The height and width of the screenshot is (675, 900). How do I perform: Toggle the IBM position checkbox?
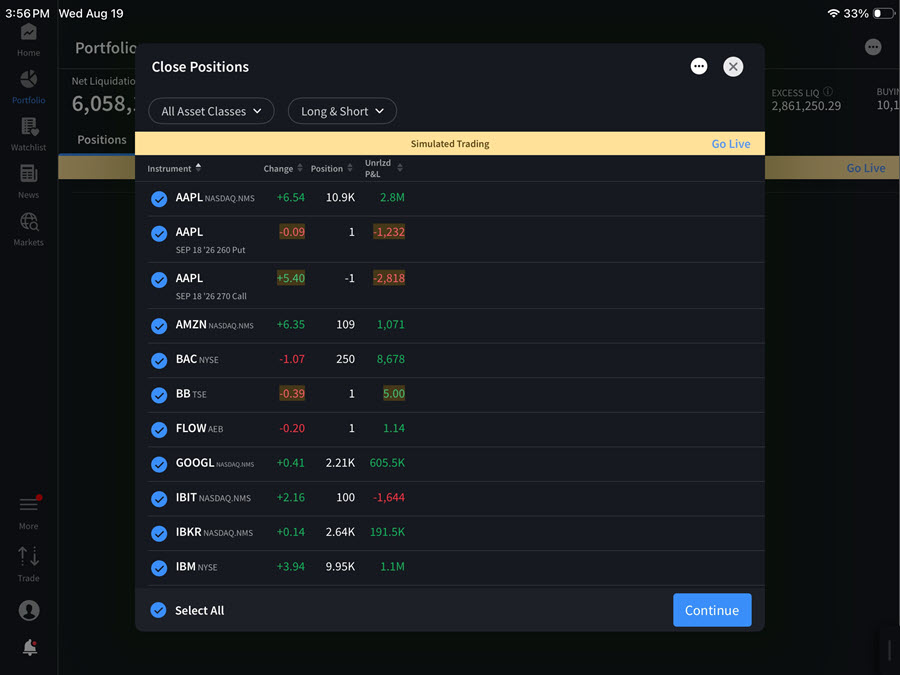pyautogui.click(x=159, y=568)
